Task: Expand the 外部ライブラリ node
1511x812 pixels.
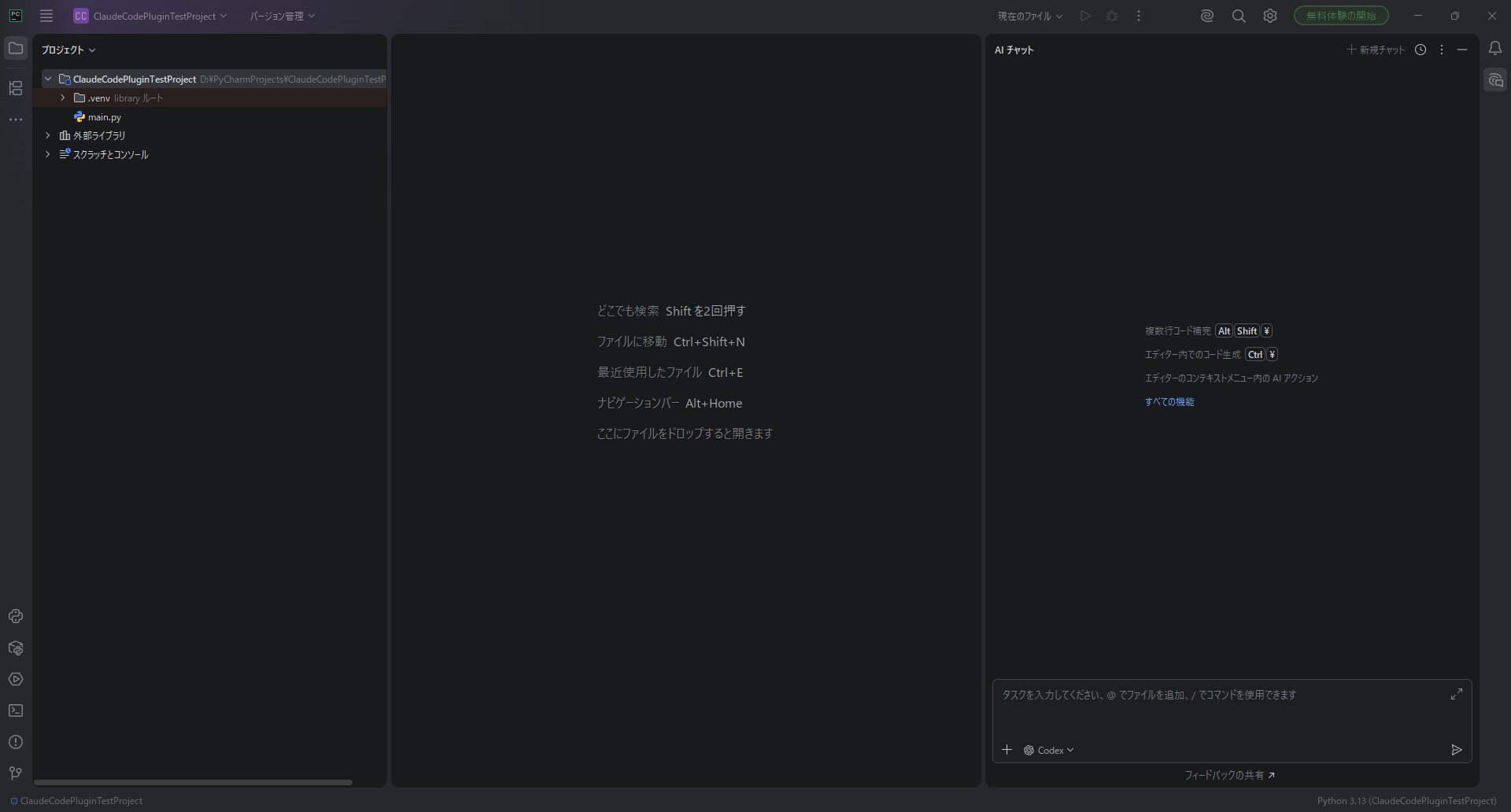Action: click(48, 135)
